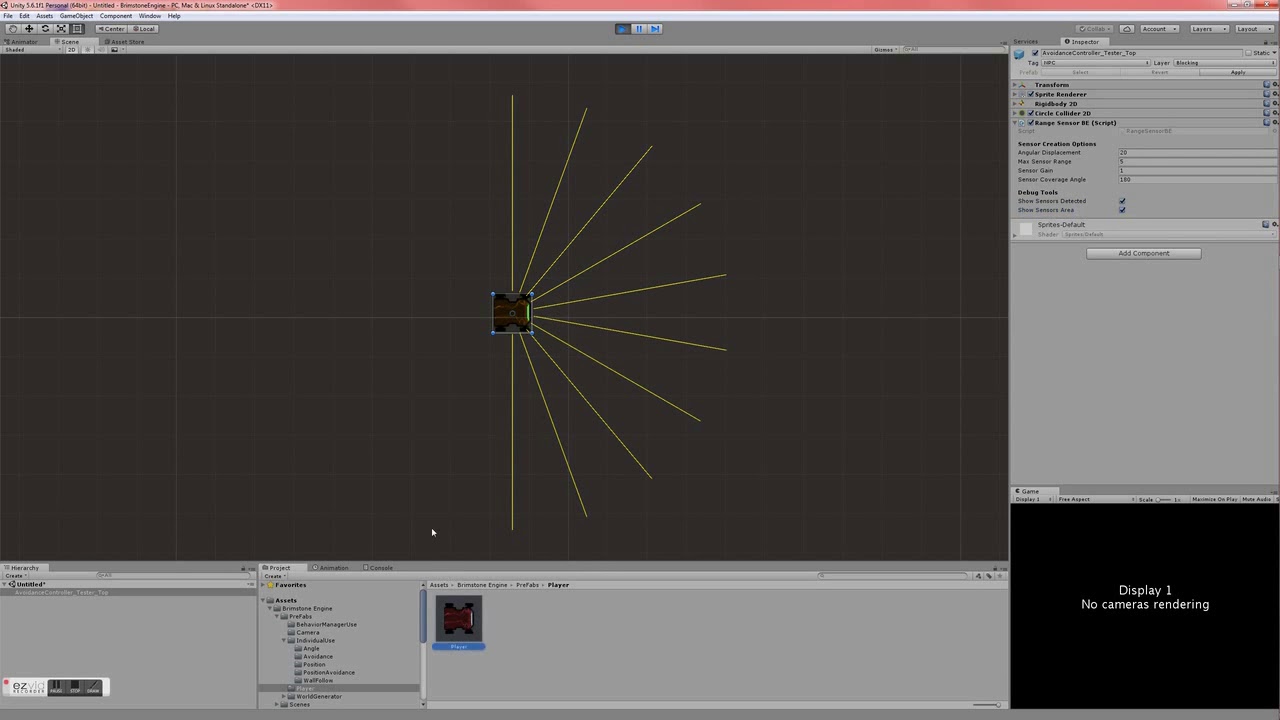This screenshot has height=720, width=1280.
Task: Click ezvid recorder DRAW button
Action: [93, 687]
